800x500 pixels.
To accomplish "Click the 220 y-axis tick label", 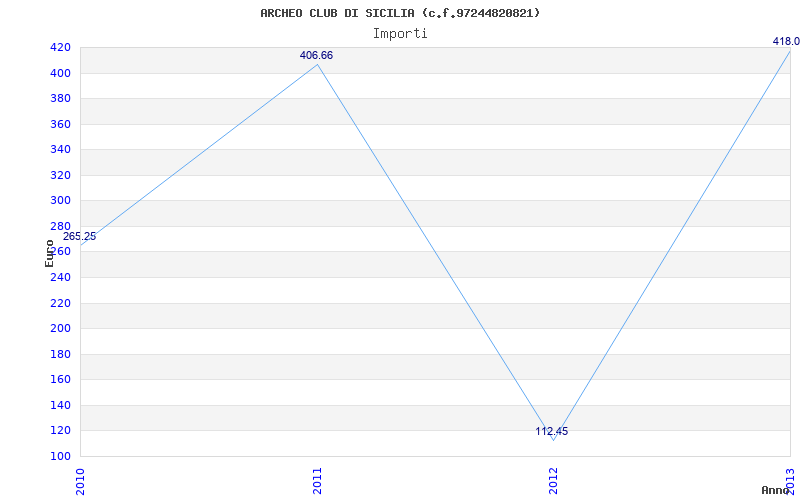I will click(60, 304).
